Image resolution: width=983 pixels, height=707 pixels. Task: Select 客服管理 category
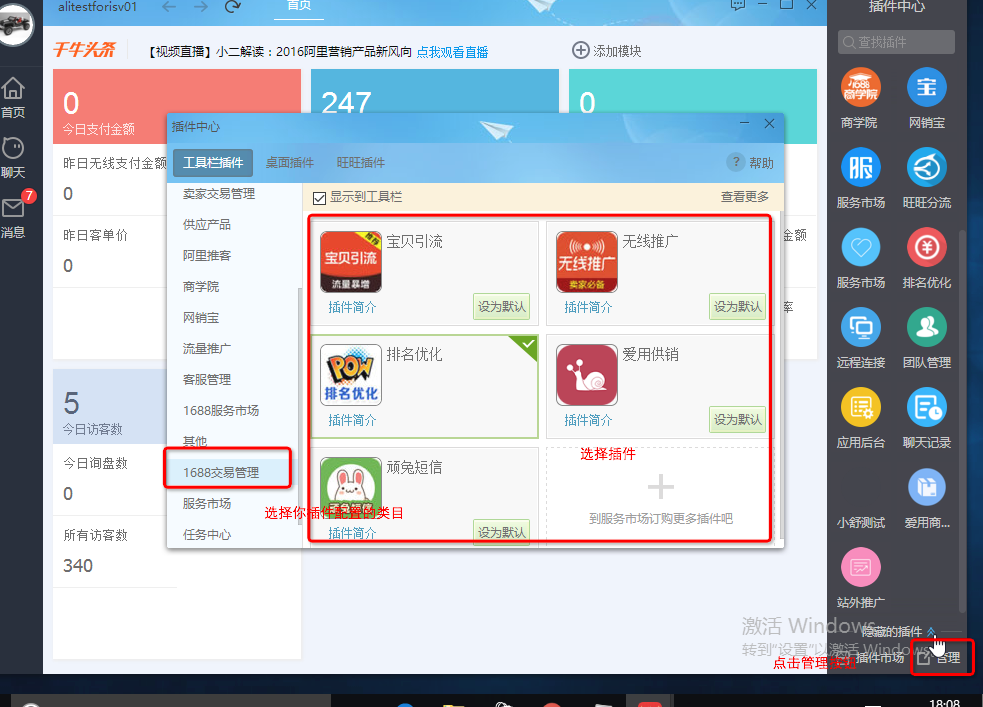pyautogui.click(x=207, y=380)
